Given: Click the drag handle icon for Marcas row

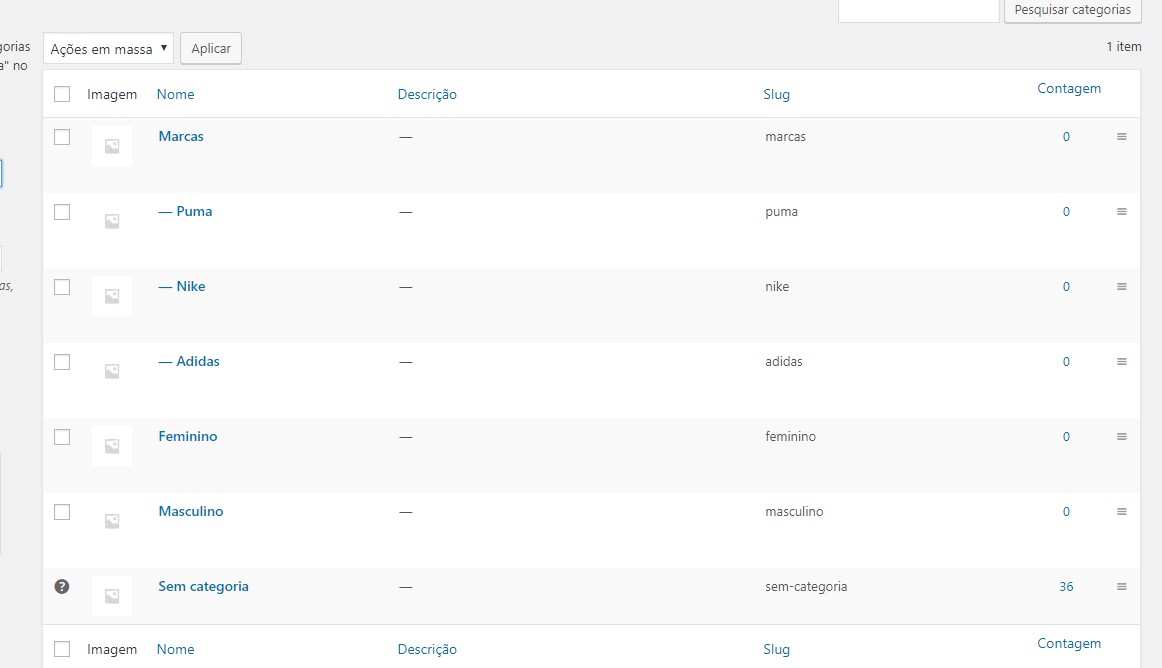Looking at the screenshot, I should pos(1121,136).
